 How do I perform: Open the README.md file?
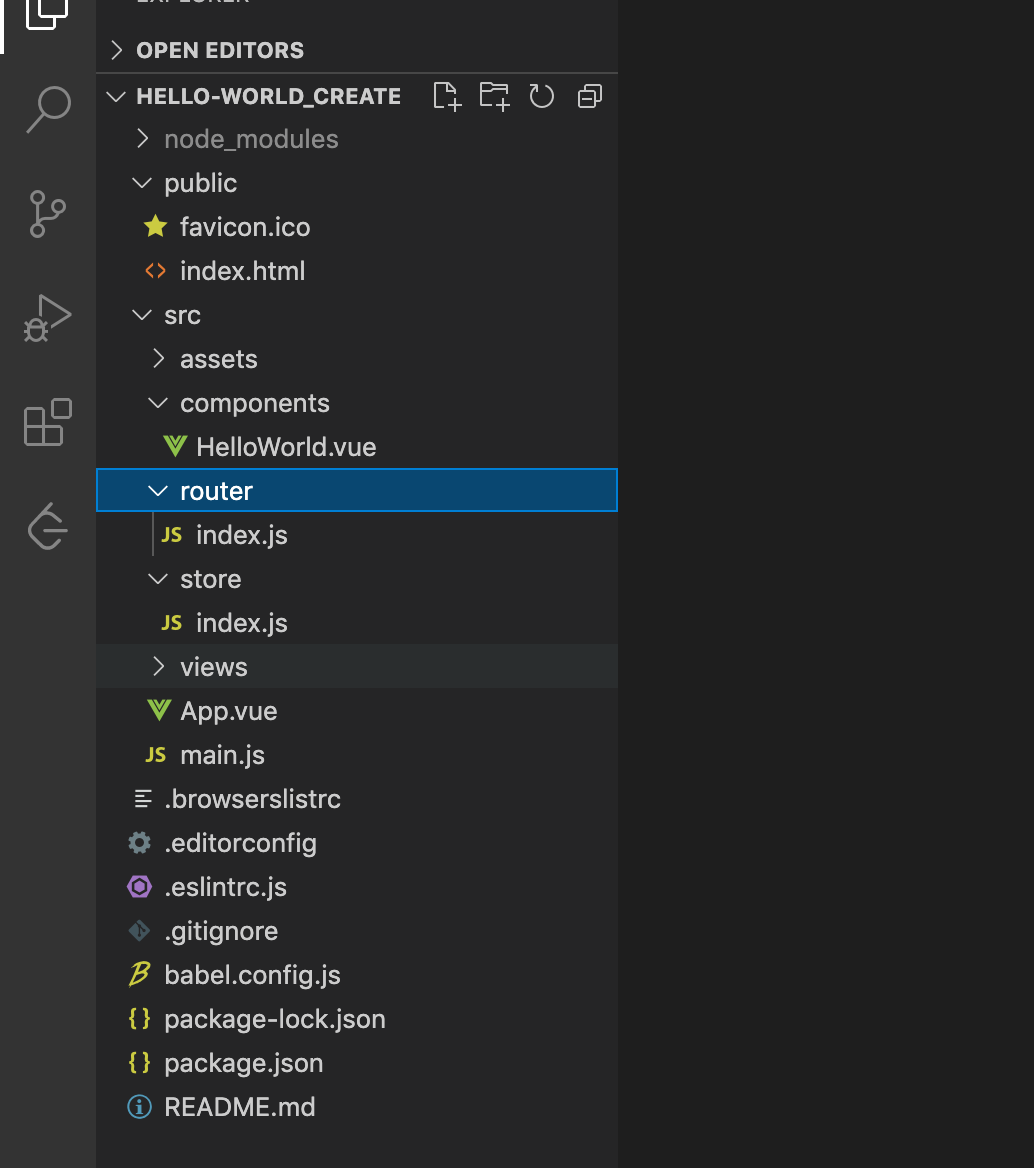click(x=239, y=1107)
